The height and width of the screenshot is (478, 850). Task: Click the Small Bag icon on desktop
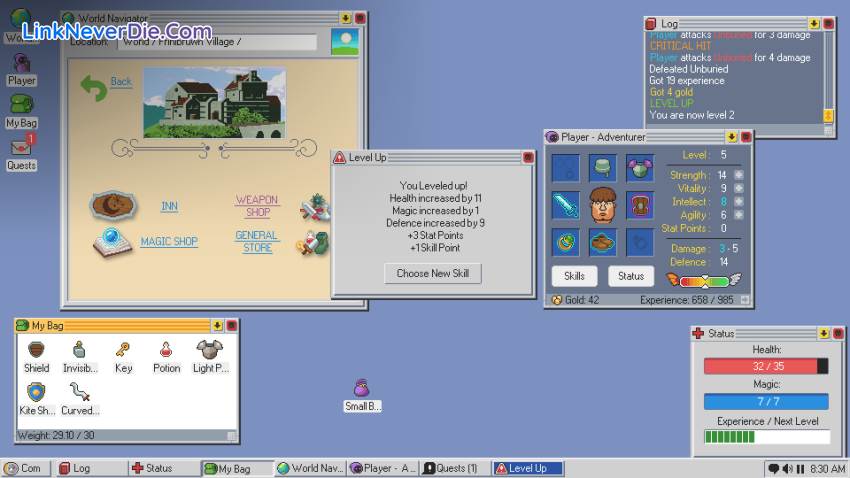click(x=362, y=395)
